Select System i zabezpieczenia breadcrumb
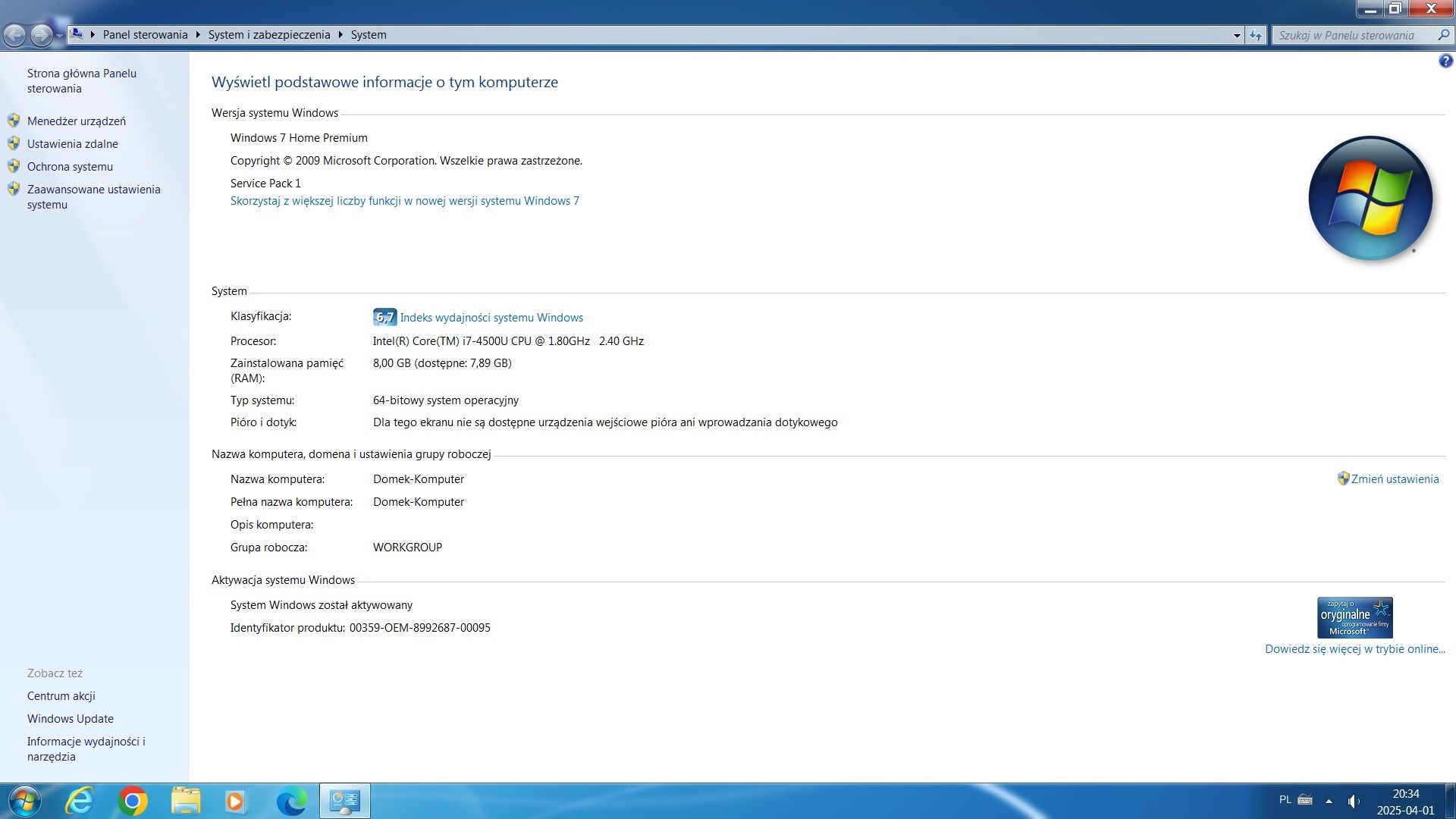Image resolution: width=1456 pixels, height=819 pixels. coord(269,35)
